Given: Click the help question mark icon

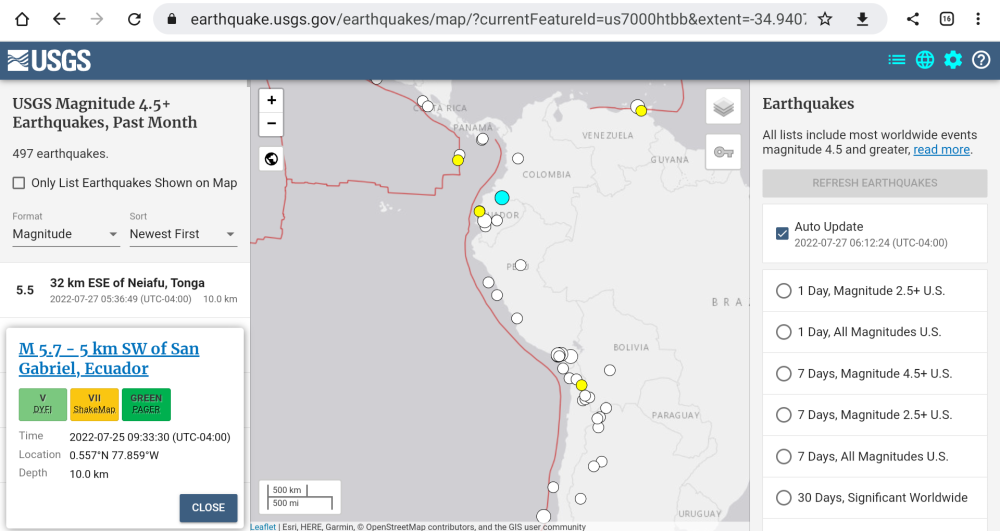Looking at the screenshot, I should tap(981, 60).
